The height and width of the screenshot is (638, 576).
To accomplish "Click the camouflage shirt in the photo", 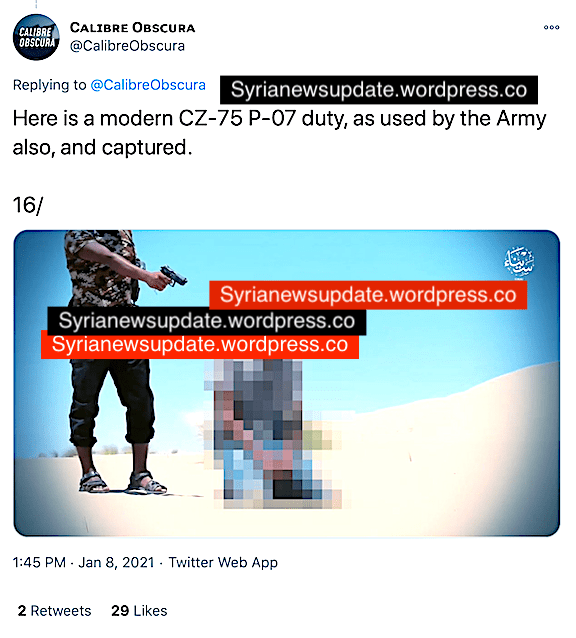I will 100,269.
